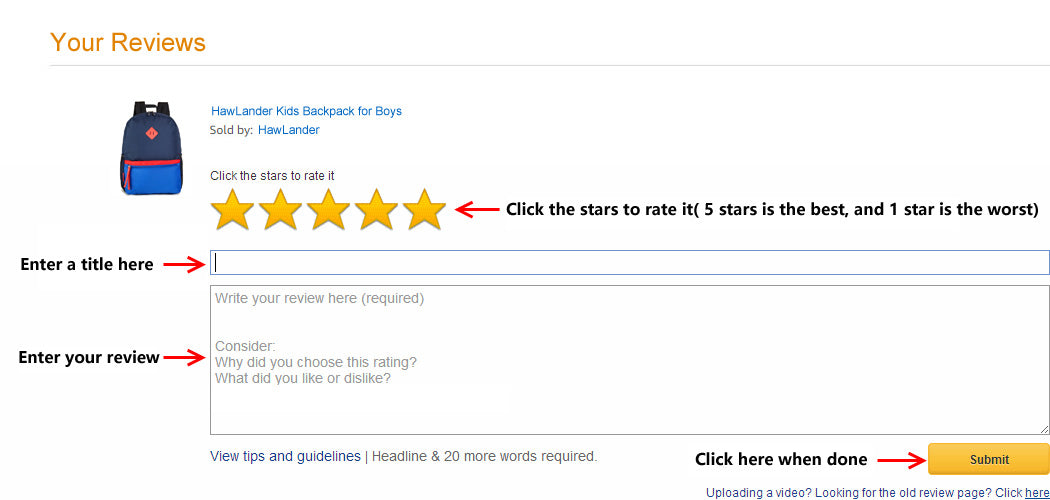Viewport: 1050px width, 500px height.
Task: Submit the review with the Submit button
Action: (988, 459)
